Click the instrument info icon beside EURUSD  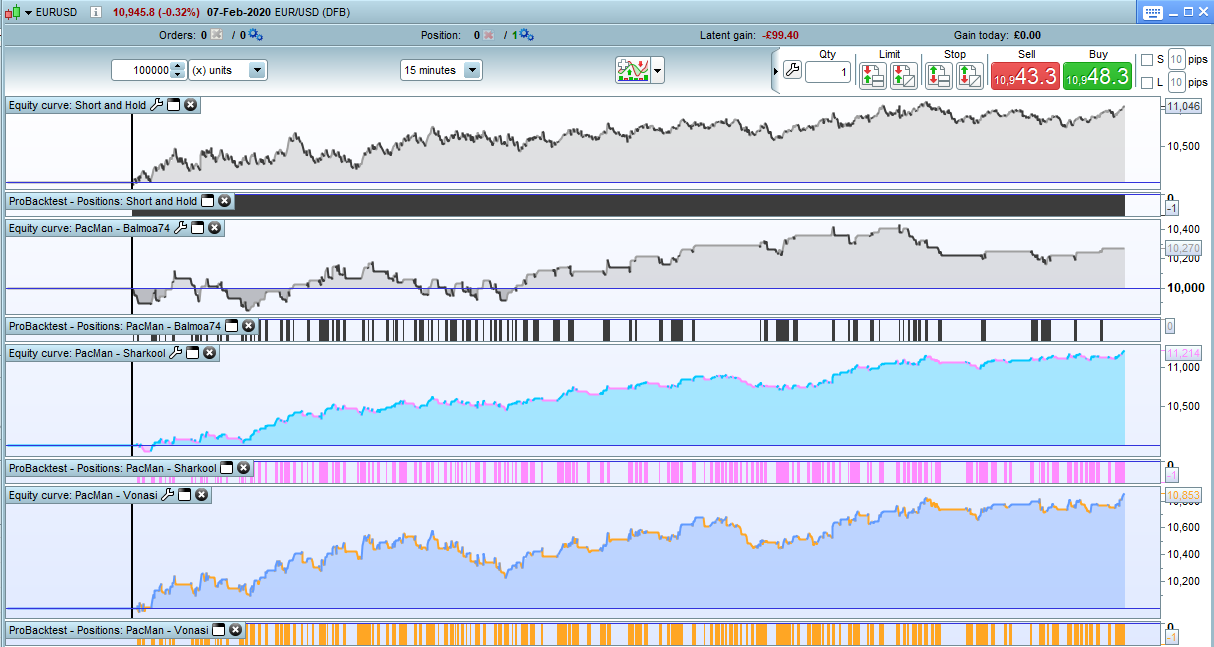pyautogui.click(x=95, y=12)
